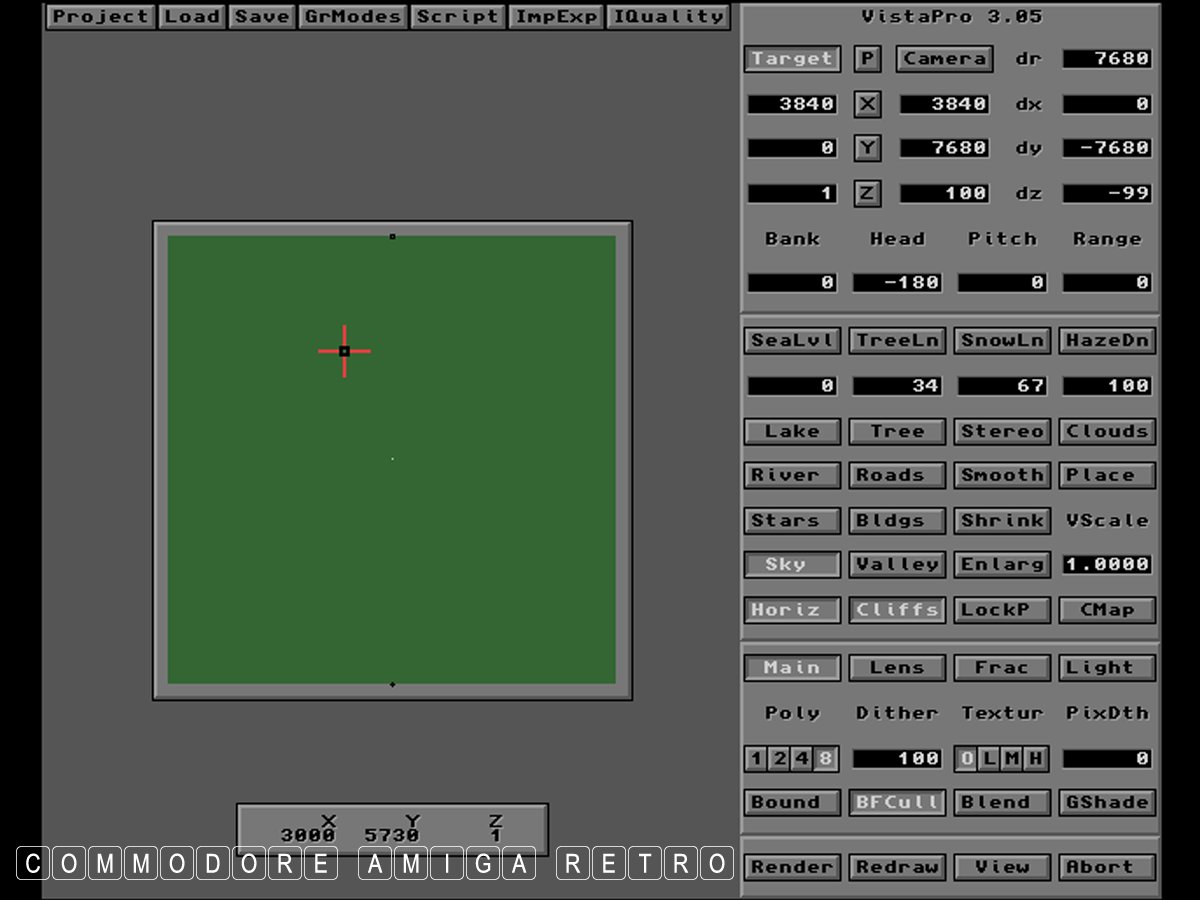This screenshot has width=1200, height=900.
Task: Open the ImpExp menu
Action: coord(557,17)
